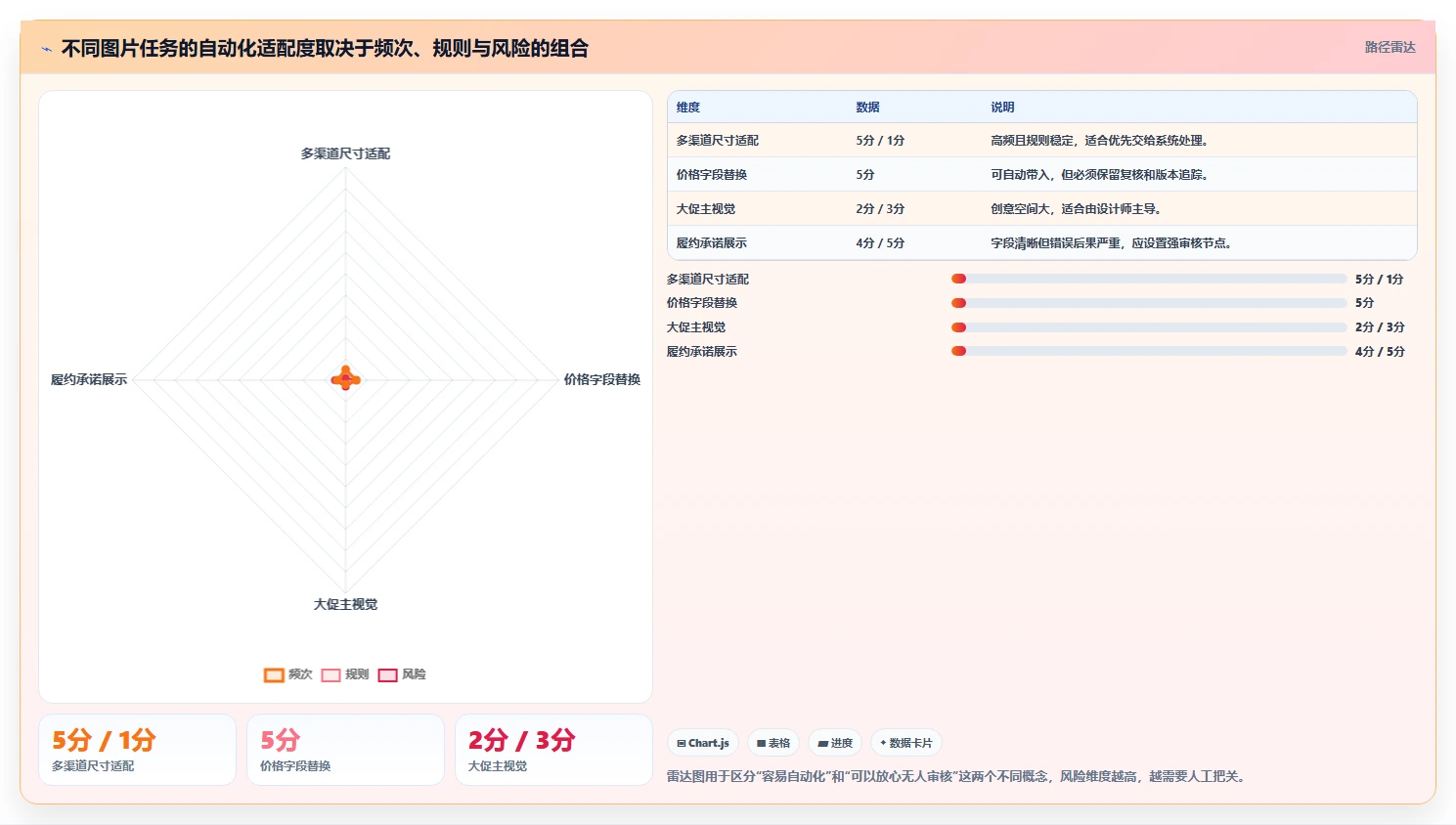Click the 4分 / 5分 table cell

click(880, 243)
